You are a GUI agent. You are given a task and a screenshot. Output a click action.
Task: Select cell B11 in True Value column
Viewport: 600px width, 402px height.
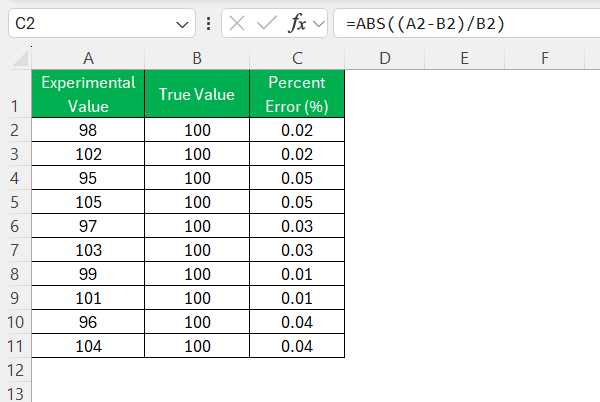[x=197, y=346]
